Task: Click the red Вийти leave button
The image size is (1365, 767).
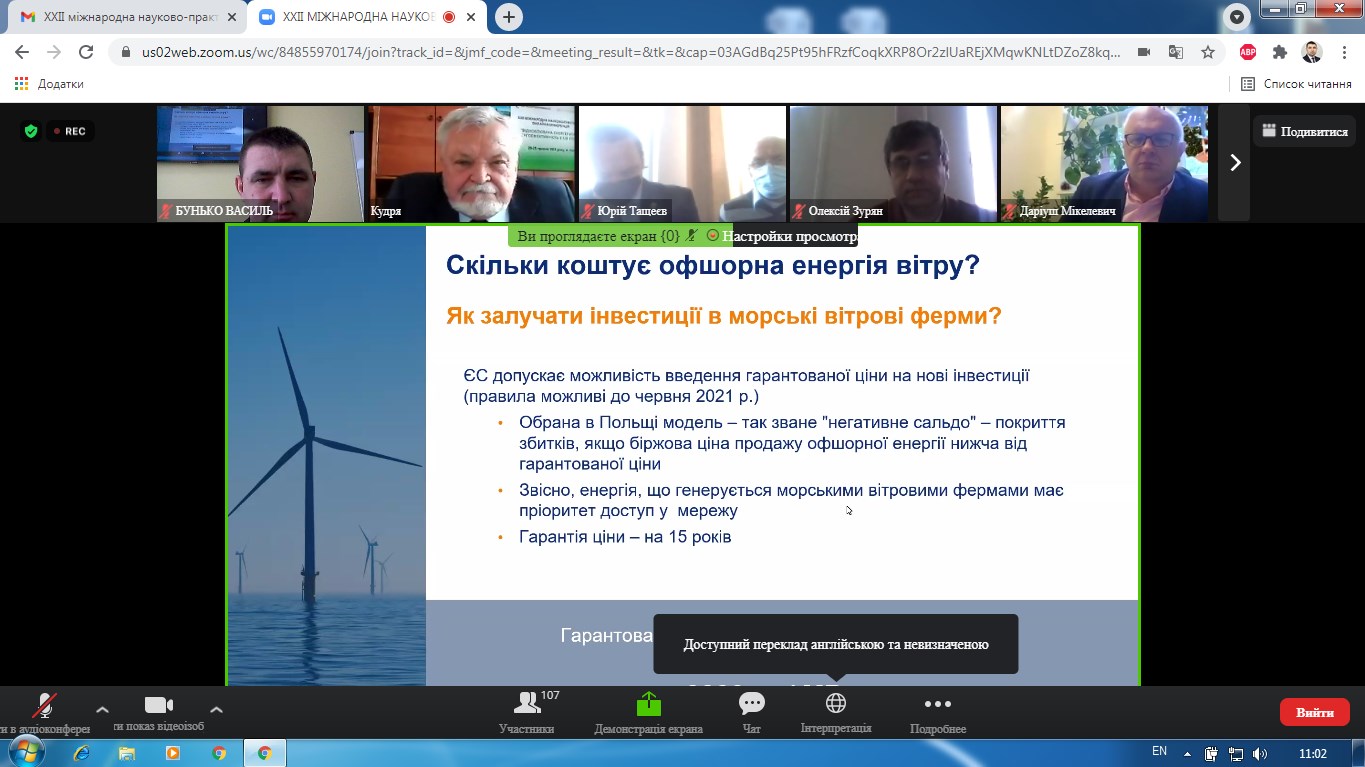Action: 1314,712
